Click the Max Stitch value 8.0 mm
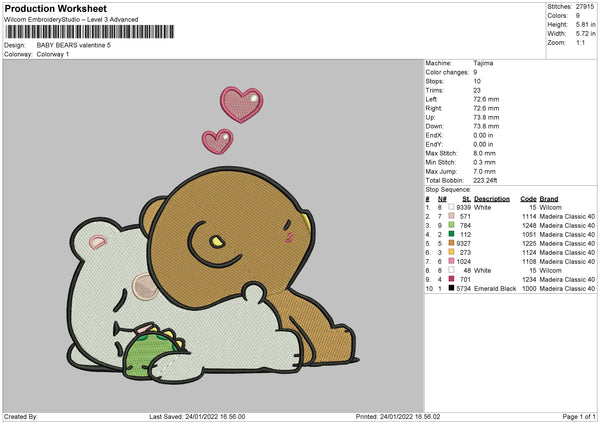The height and width of the screenshot is (424, 600). (x=484, y=153)
